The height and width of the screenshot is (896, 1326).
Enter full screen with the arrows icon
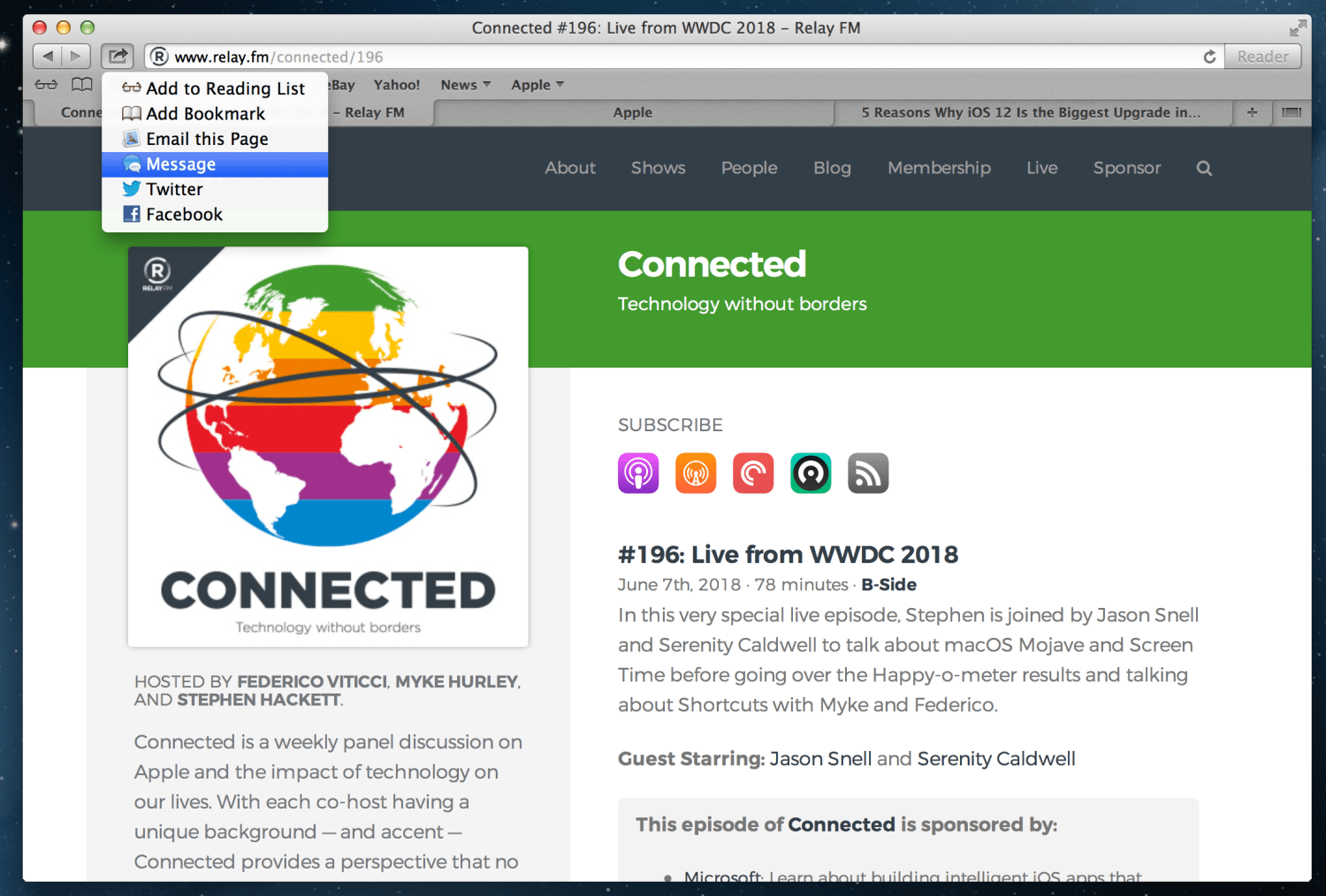pyautogui.click(x=1297, y=28)
